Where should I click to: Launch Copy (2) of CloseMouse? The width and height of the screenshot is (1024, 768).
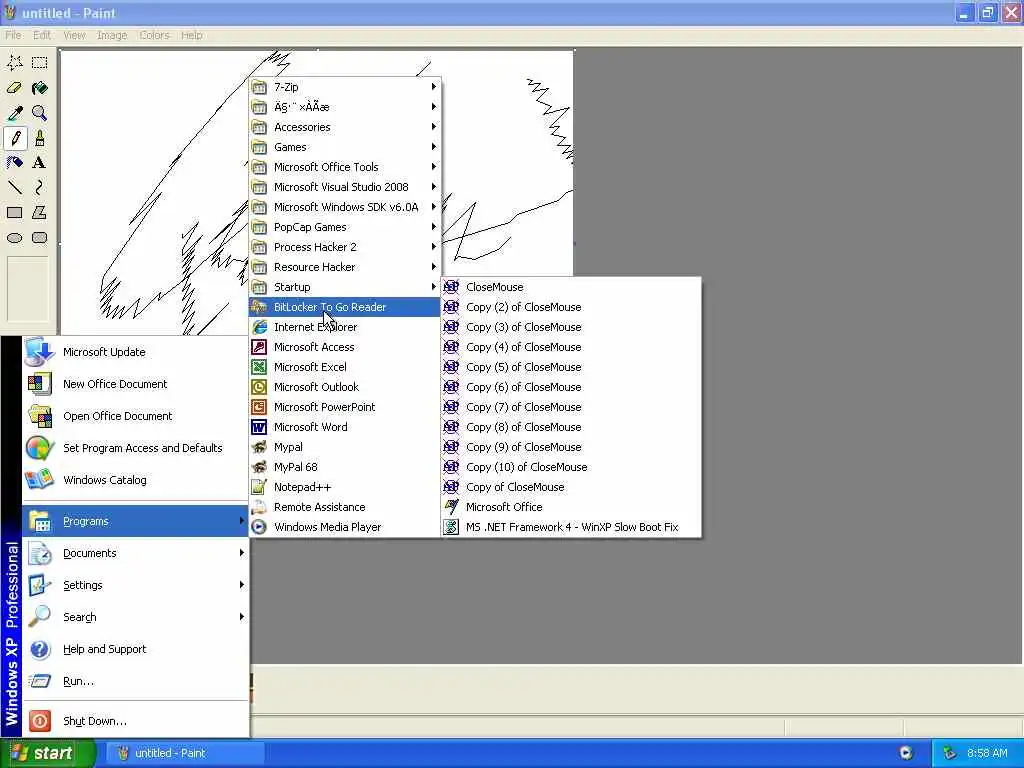(571, 307)
